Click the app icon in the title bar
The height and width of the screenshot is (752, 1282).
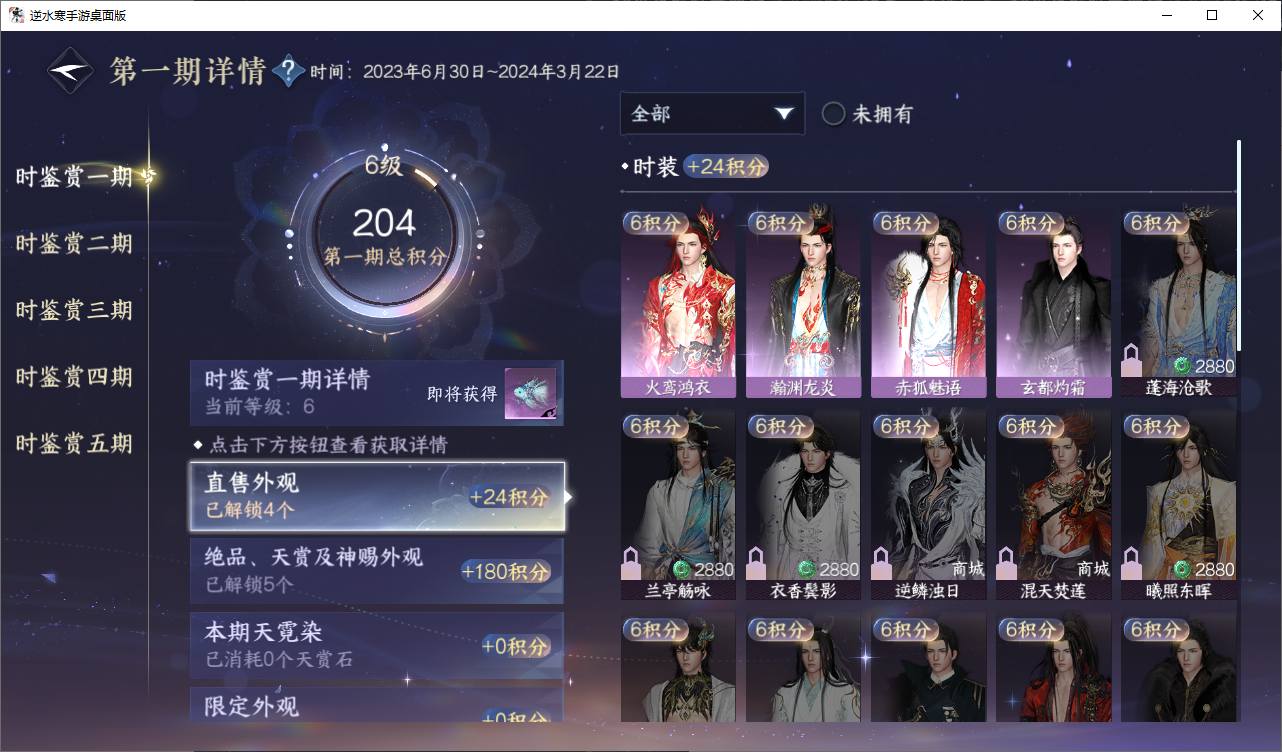point(16,15)
